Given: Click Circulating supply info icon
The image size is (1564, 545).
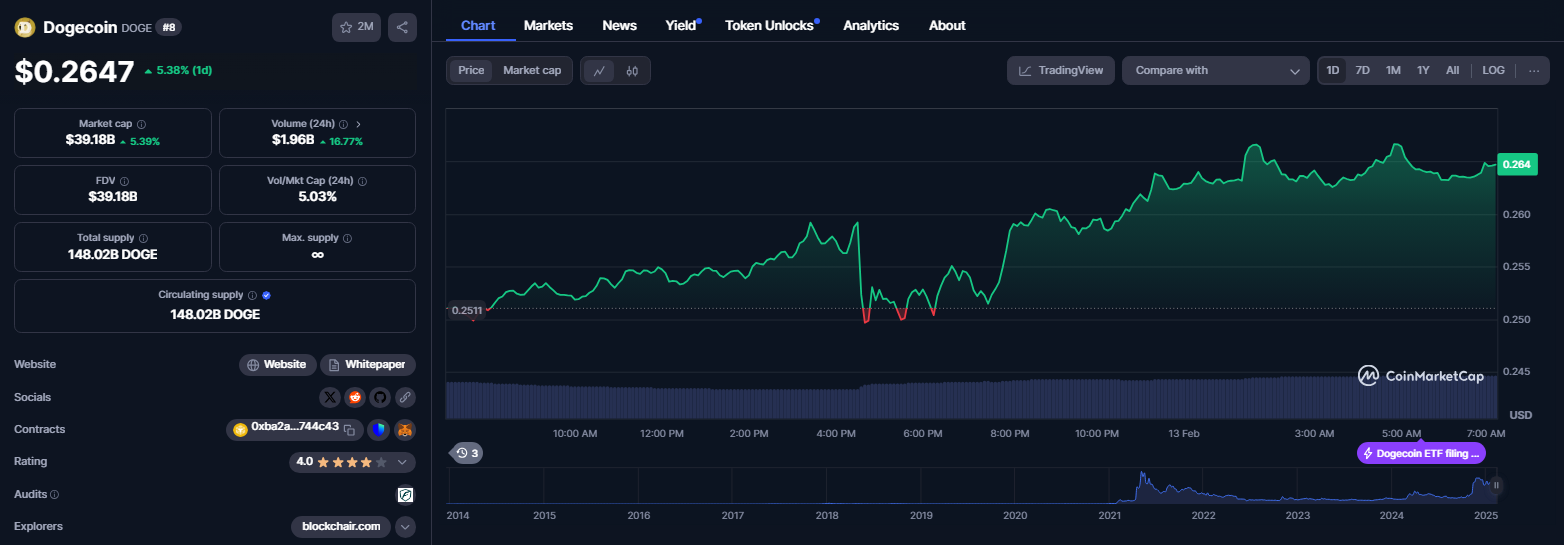Looking at the screenshot, I should point(252,295).
